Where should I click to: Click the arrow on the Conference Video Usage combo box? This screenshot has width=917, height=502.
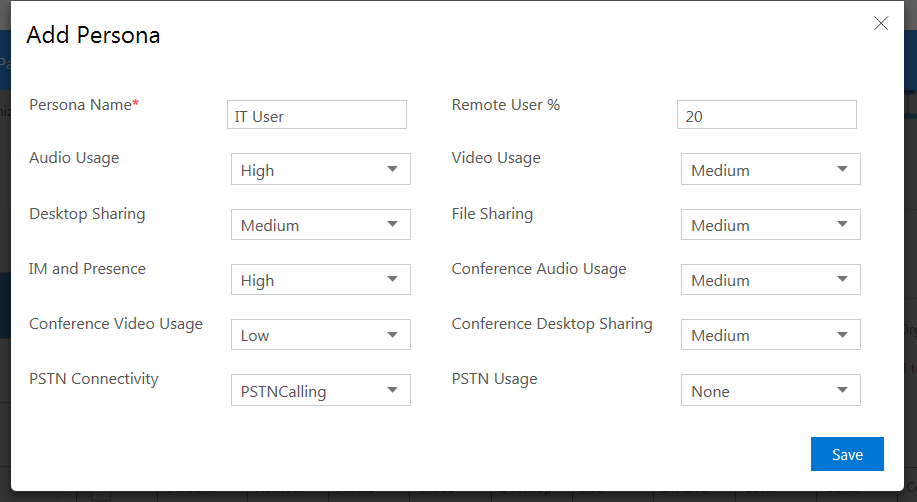[392, 335]
